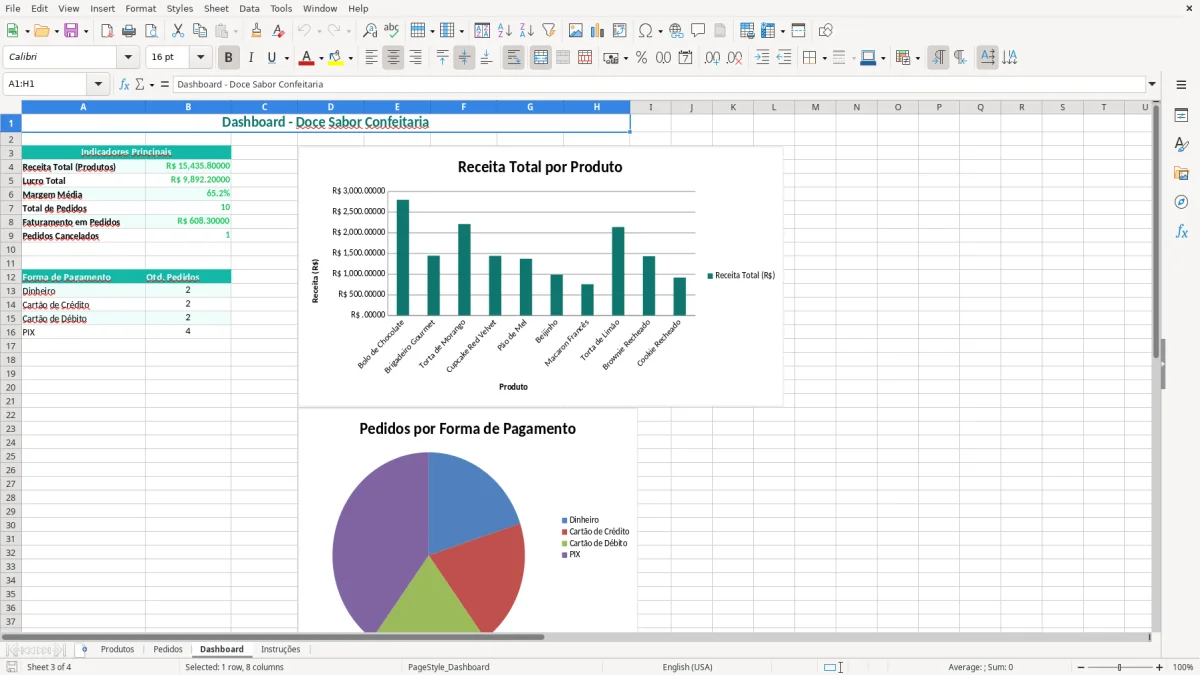Toggle Print Preview icon
This screenshot has width=1200, height=675.
[x=151, y=31]
